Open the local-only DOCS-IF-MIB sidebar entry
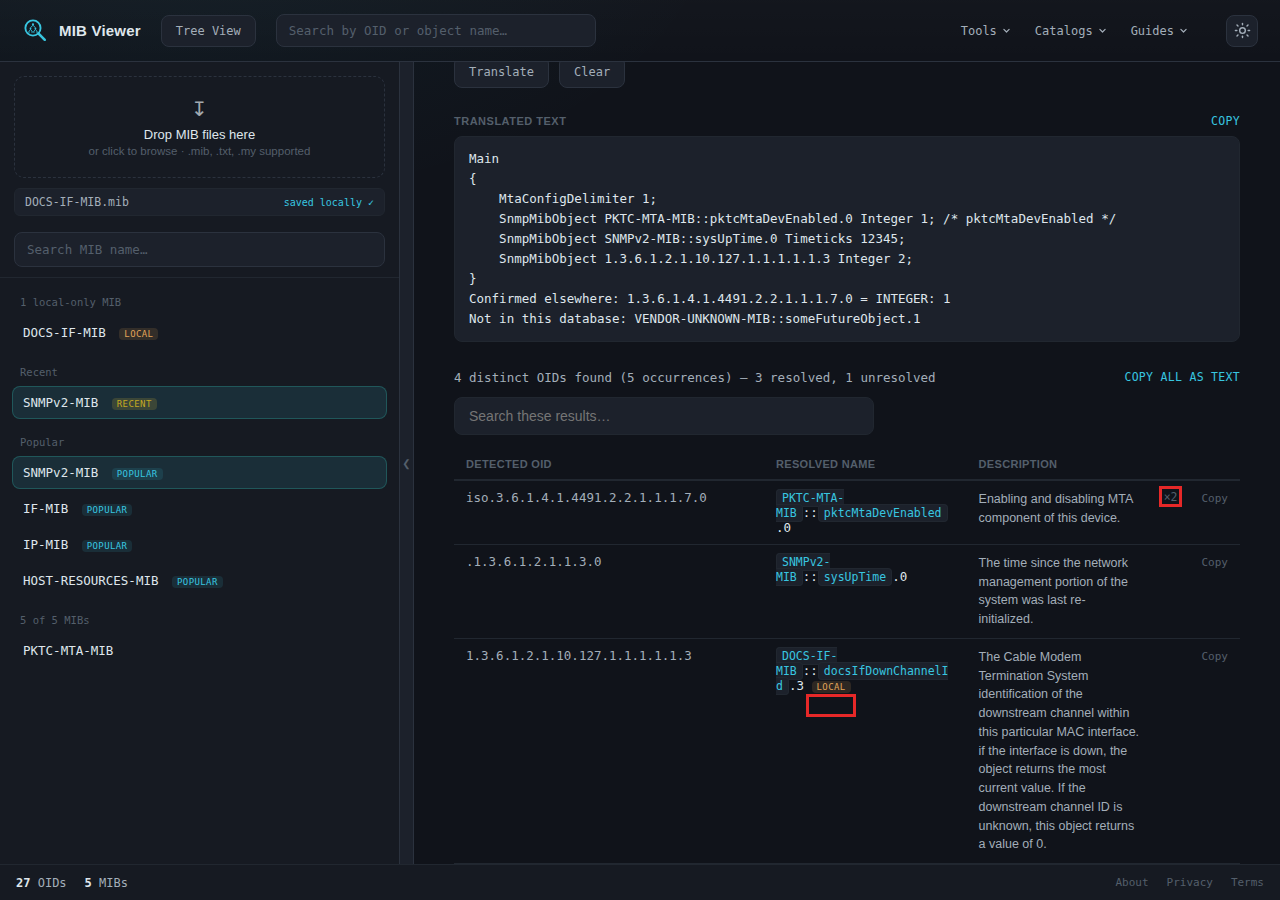The width and height of the screenshot is (1280, 900). pyautogui.click(x=199, y=333)
